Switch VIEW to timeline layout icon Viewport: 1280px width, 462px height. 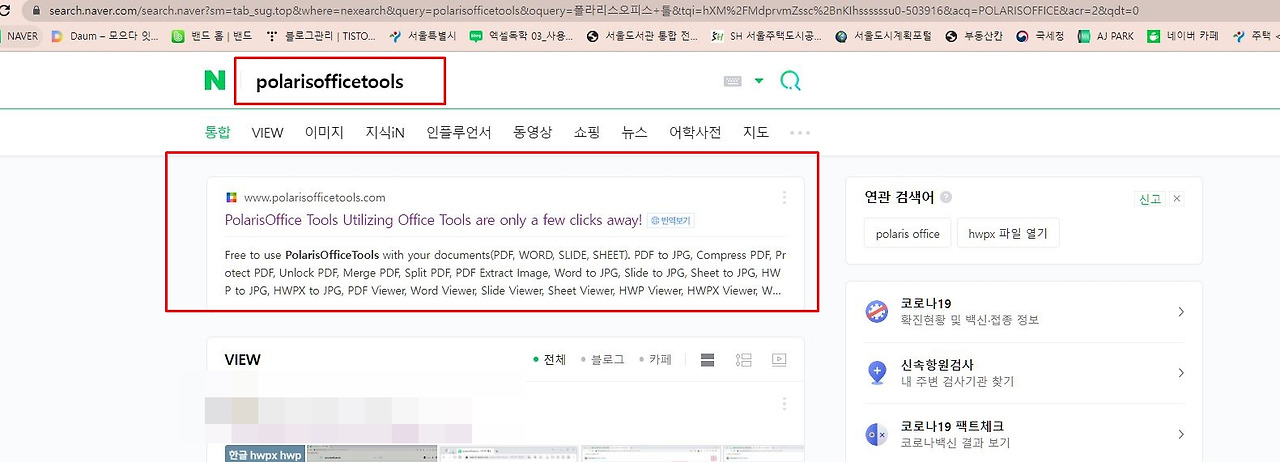(x=743, y=360)
